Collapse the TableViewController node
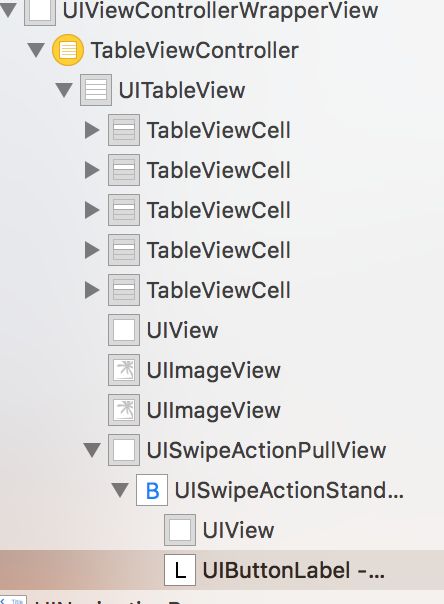Screen dimensions: 444x604 click(x=37, y=50)
